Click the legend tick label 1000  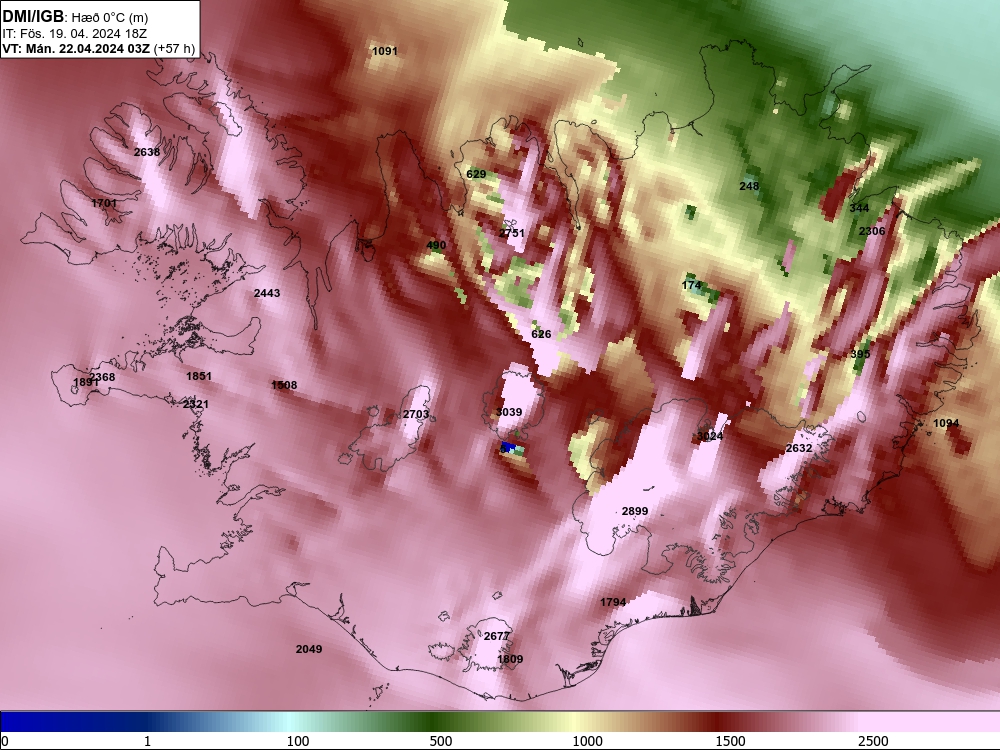coord(587,741)
